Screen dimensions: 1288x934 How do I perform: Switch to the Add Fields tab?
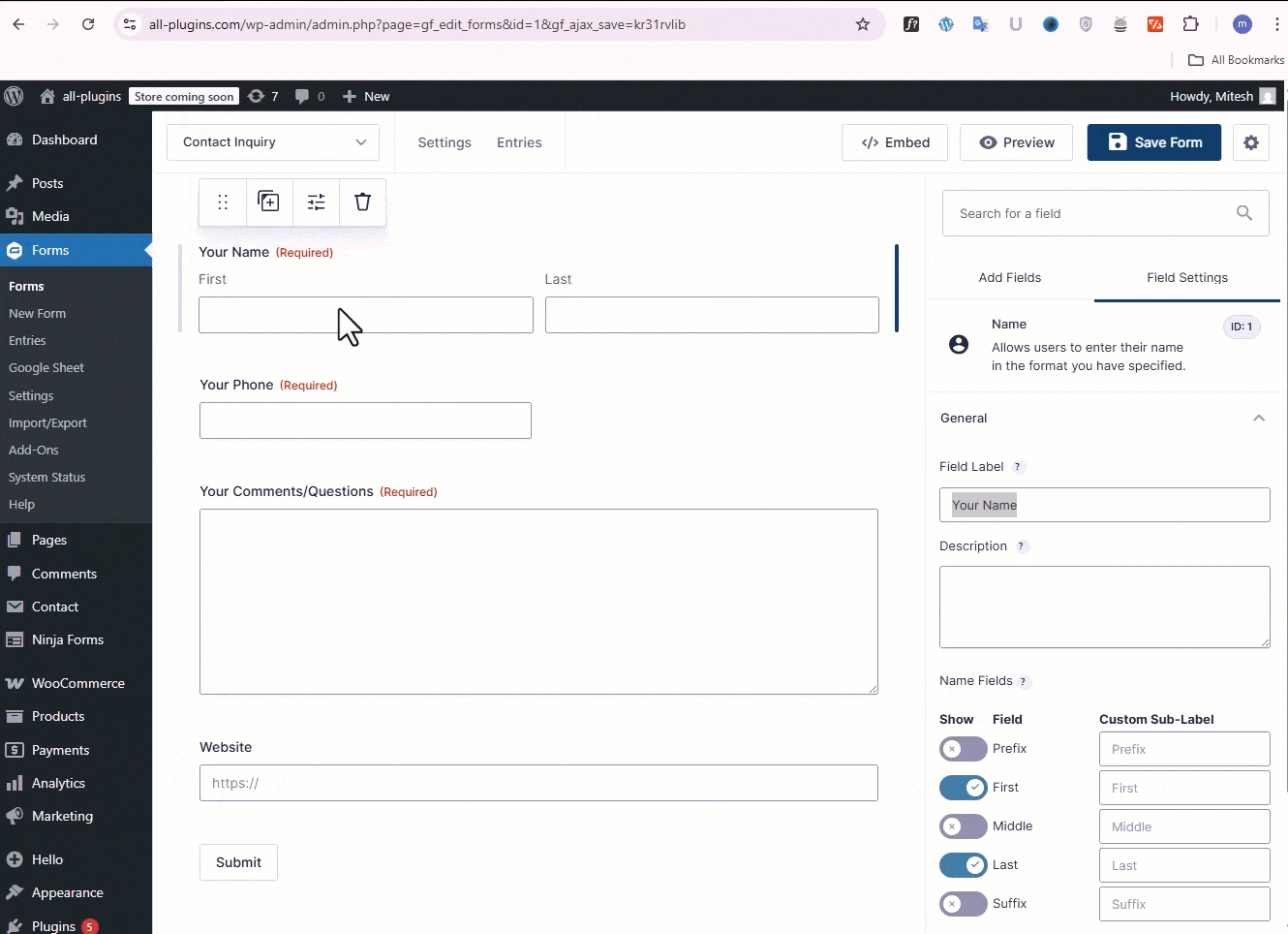1010,277
